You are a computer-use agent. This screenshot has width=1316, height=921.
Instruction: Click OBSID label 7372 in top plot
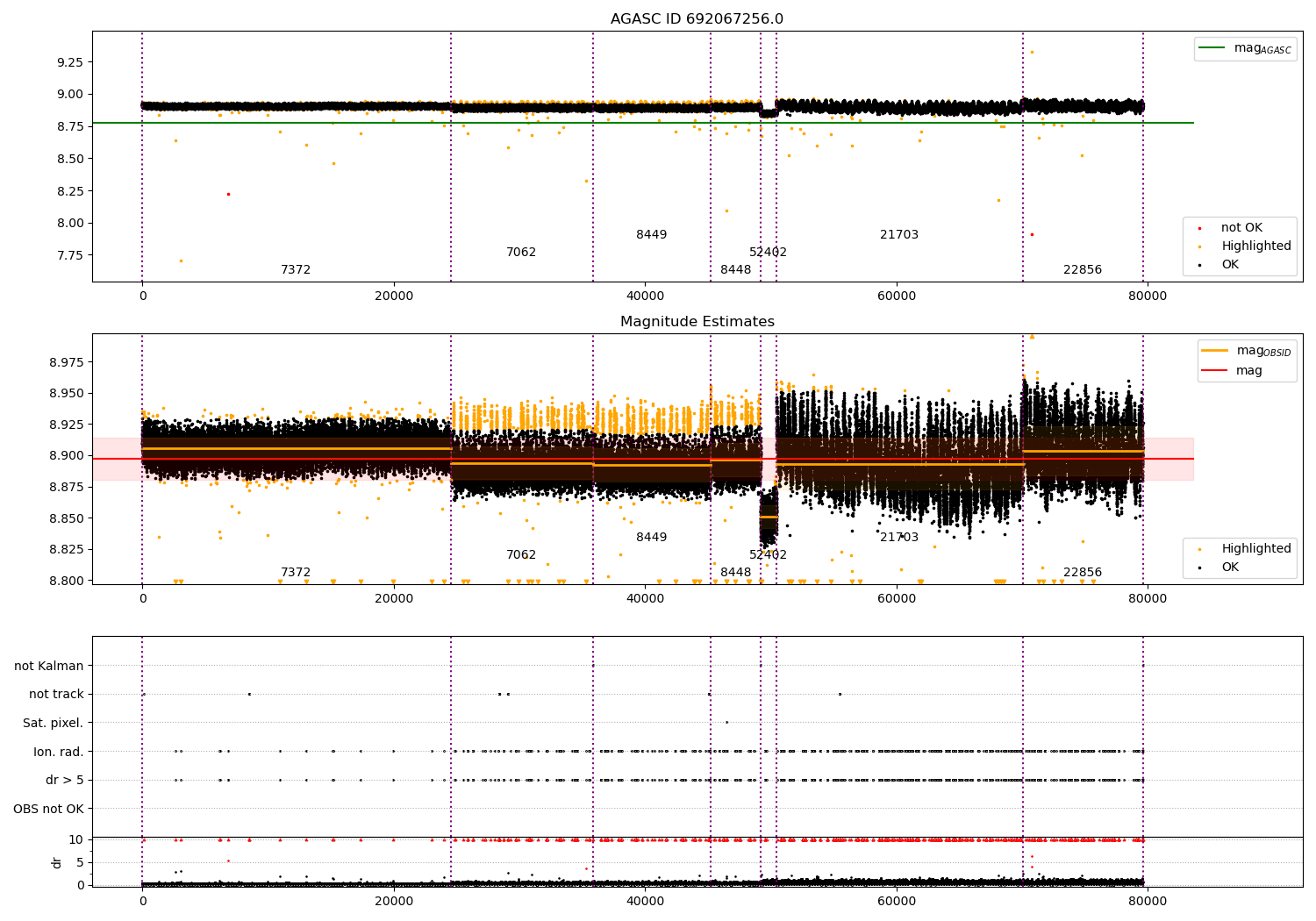(x=296, y=269)
